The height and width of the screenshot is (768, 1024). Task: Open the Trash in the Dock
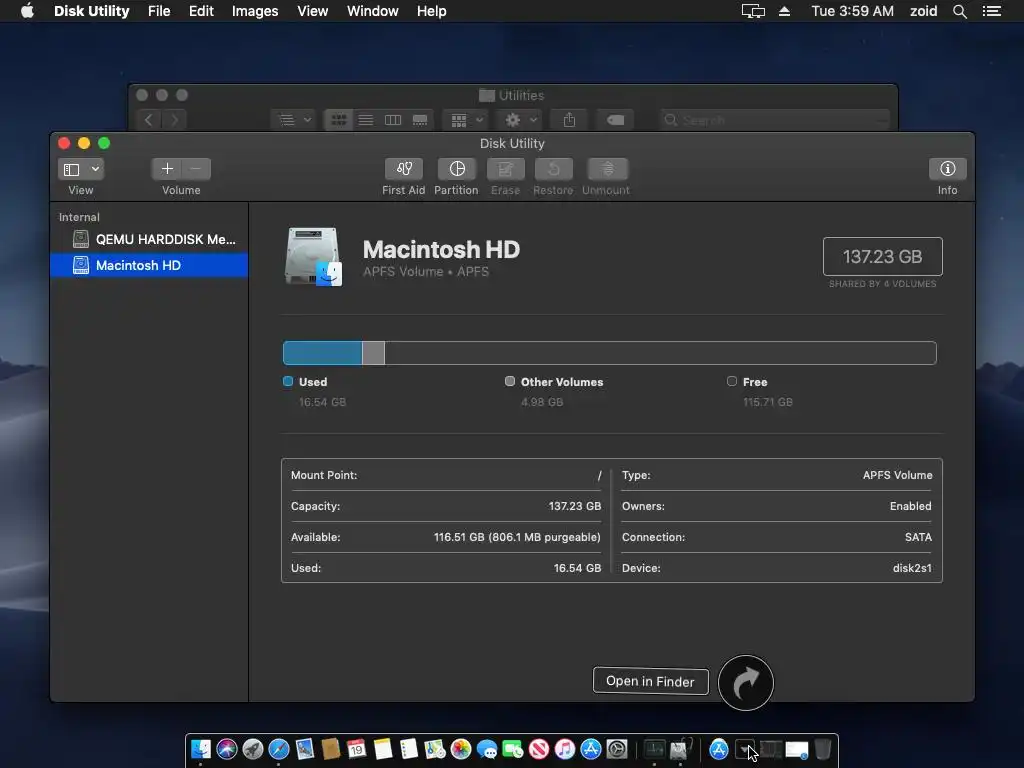[x=823, y=749]
